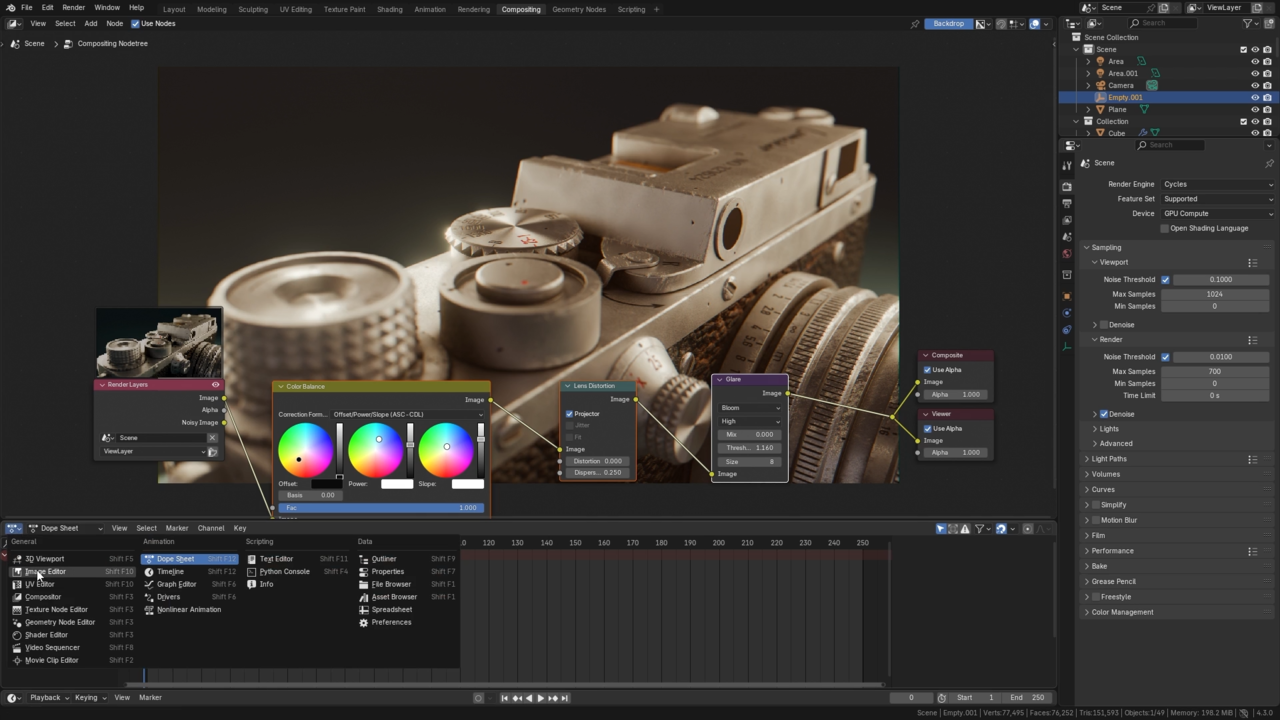Switch editor to Graph Editor
Image resolution: width=1280 pixels, height=720 pixels.
(176, 584)
